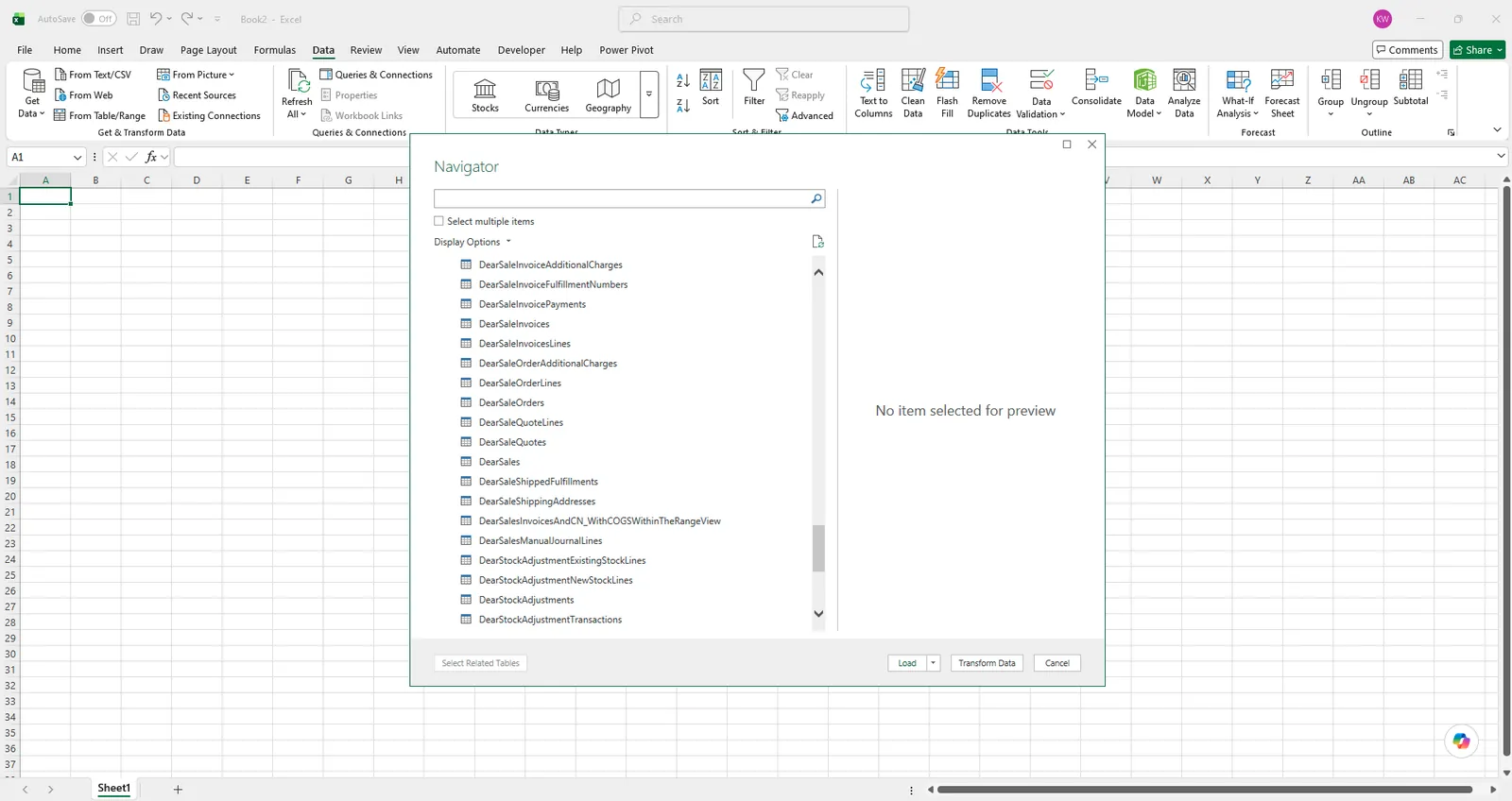Switch to the Formulas tab
Image resolution: width=1512 pixels, height=801 pixels.
click(x=274, y=50)
